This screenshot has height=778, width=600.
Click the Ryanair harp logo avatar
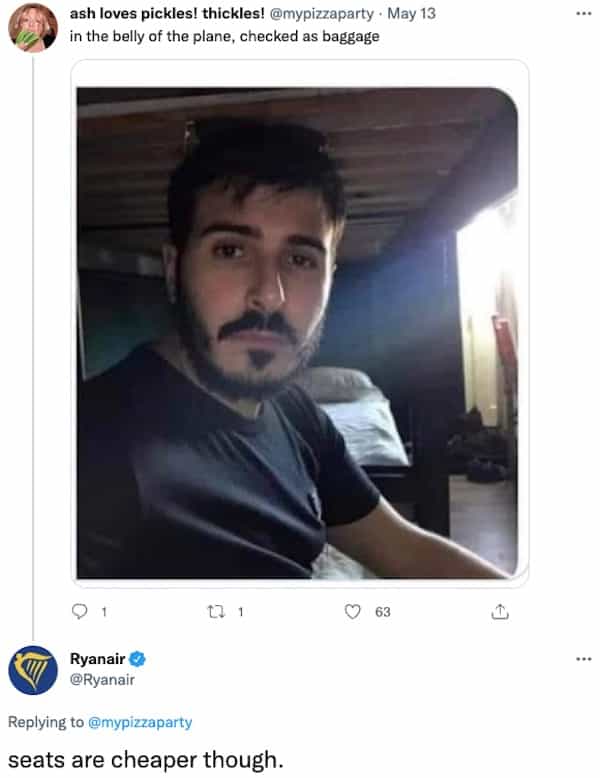tap(33, 670)
